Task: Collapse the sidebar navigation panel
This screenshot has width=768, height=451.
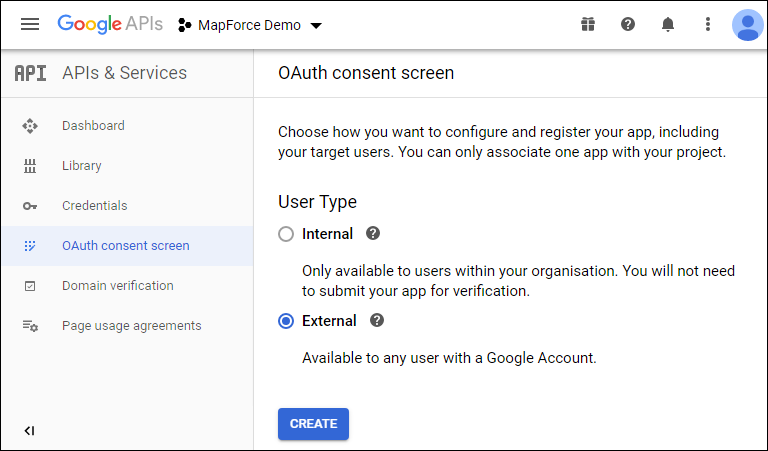Action: pyautogui.click(x=29, y=431)
